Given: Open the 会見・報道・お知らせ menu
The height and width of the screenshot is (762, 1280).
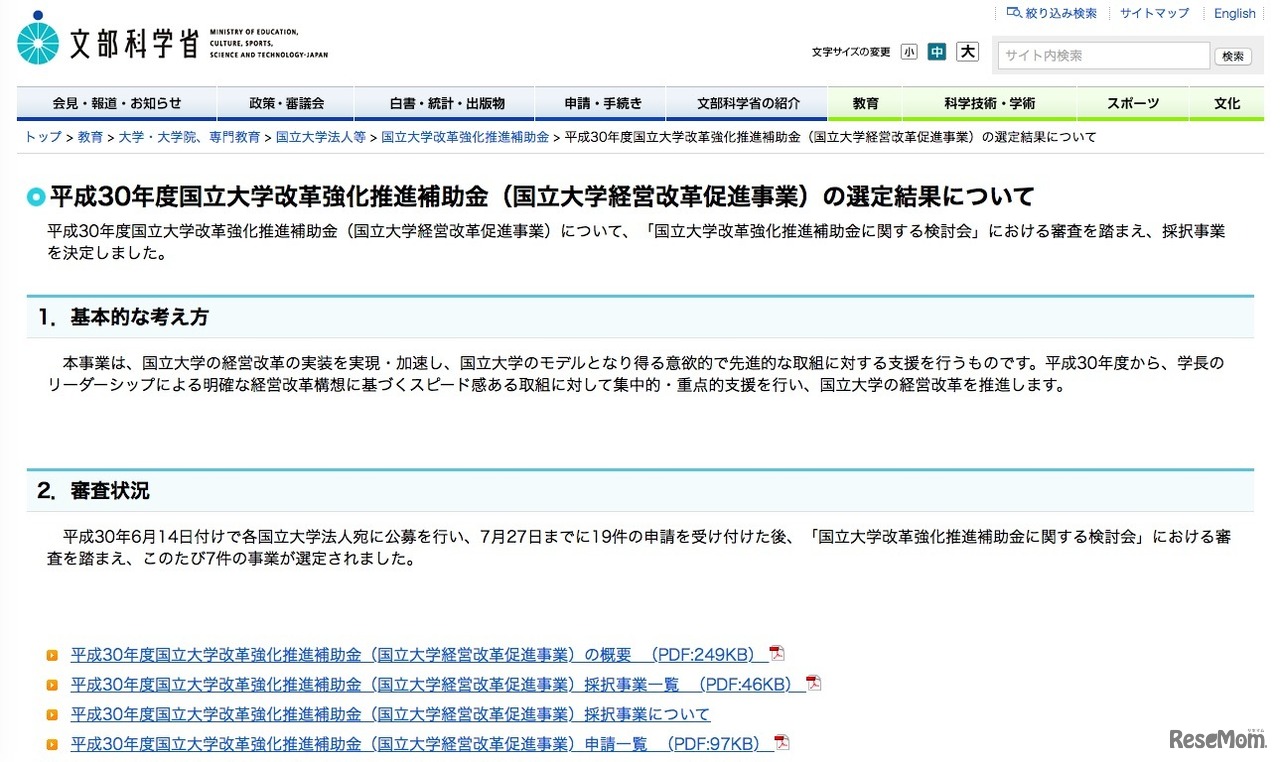Looking at the screenshot, I should [x=117, y=103].
